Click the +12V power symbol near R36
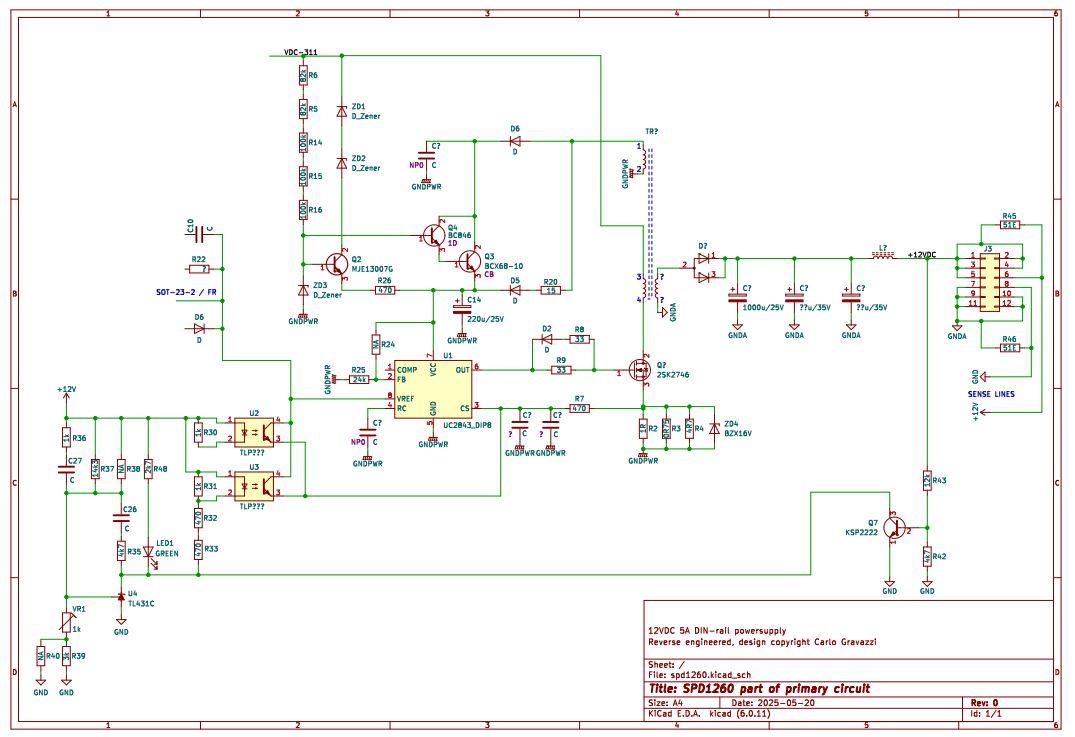The image size is (1075, 737). coord(67,395)
